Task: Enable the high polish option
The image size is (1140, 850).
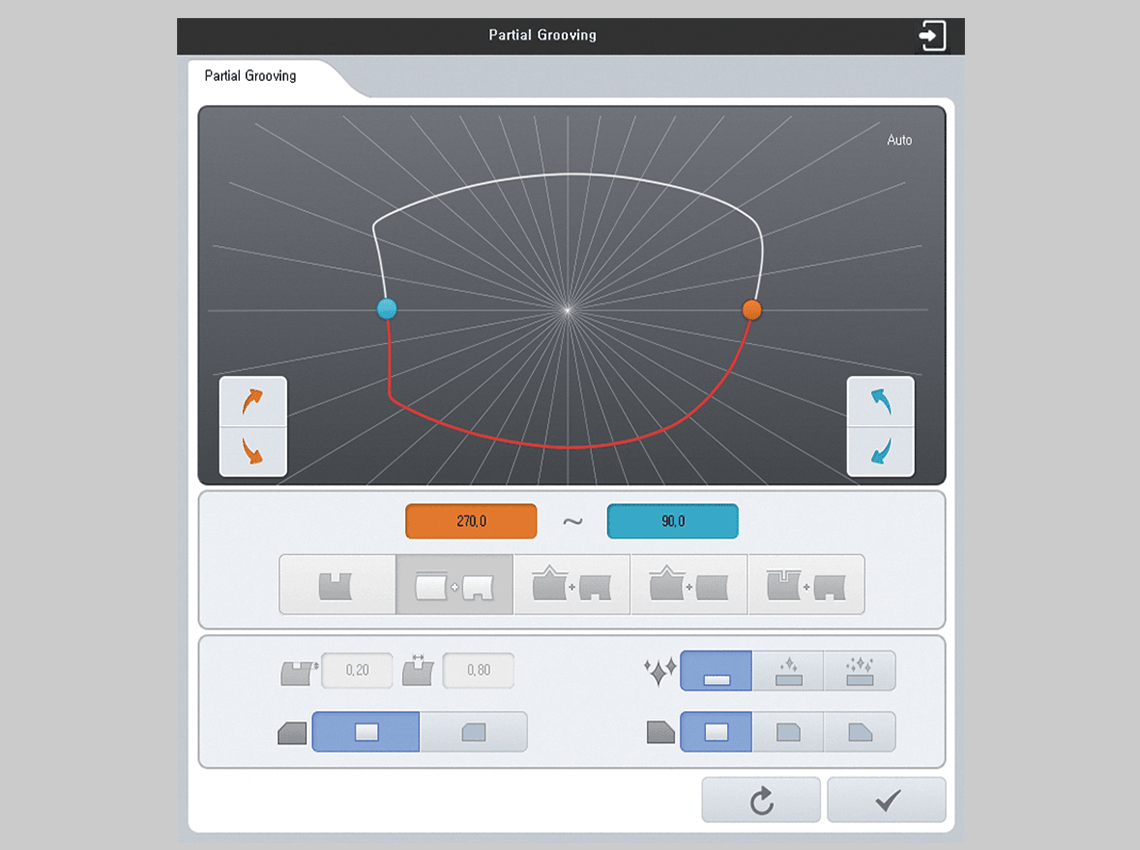Action: pos(859,671)
